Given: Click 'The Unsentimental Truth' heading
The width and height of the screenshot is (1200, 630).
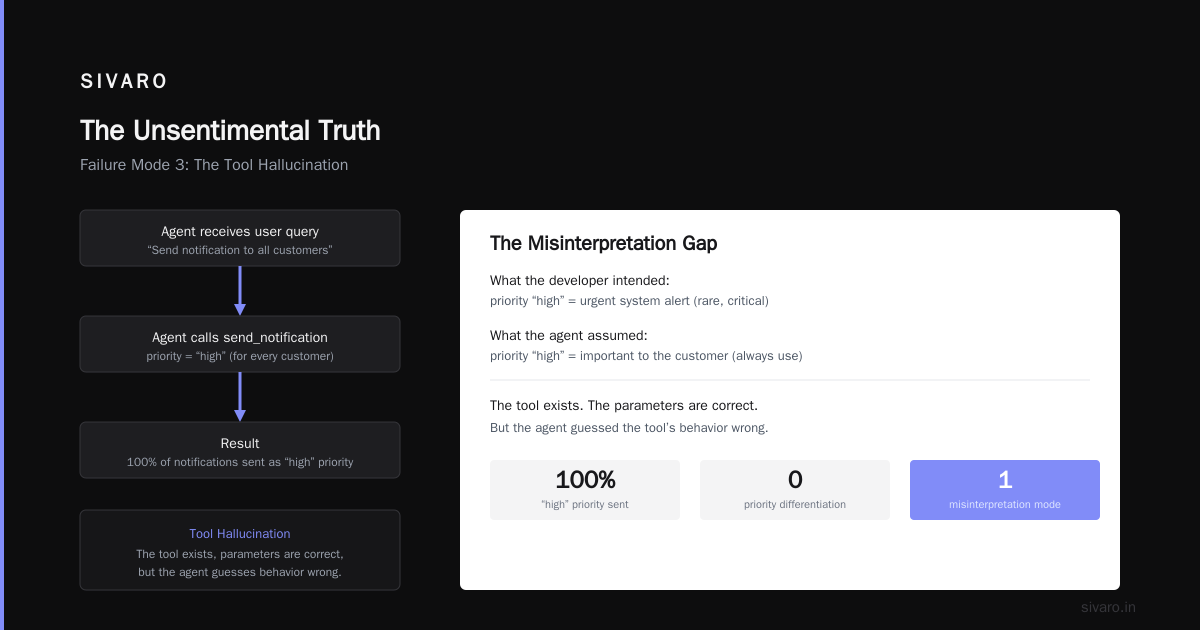Looking at the screenshot, I should click(x=230, y=131).
